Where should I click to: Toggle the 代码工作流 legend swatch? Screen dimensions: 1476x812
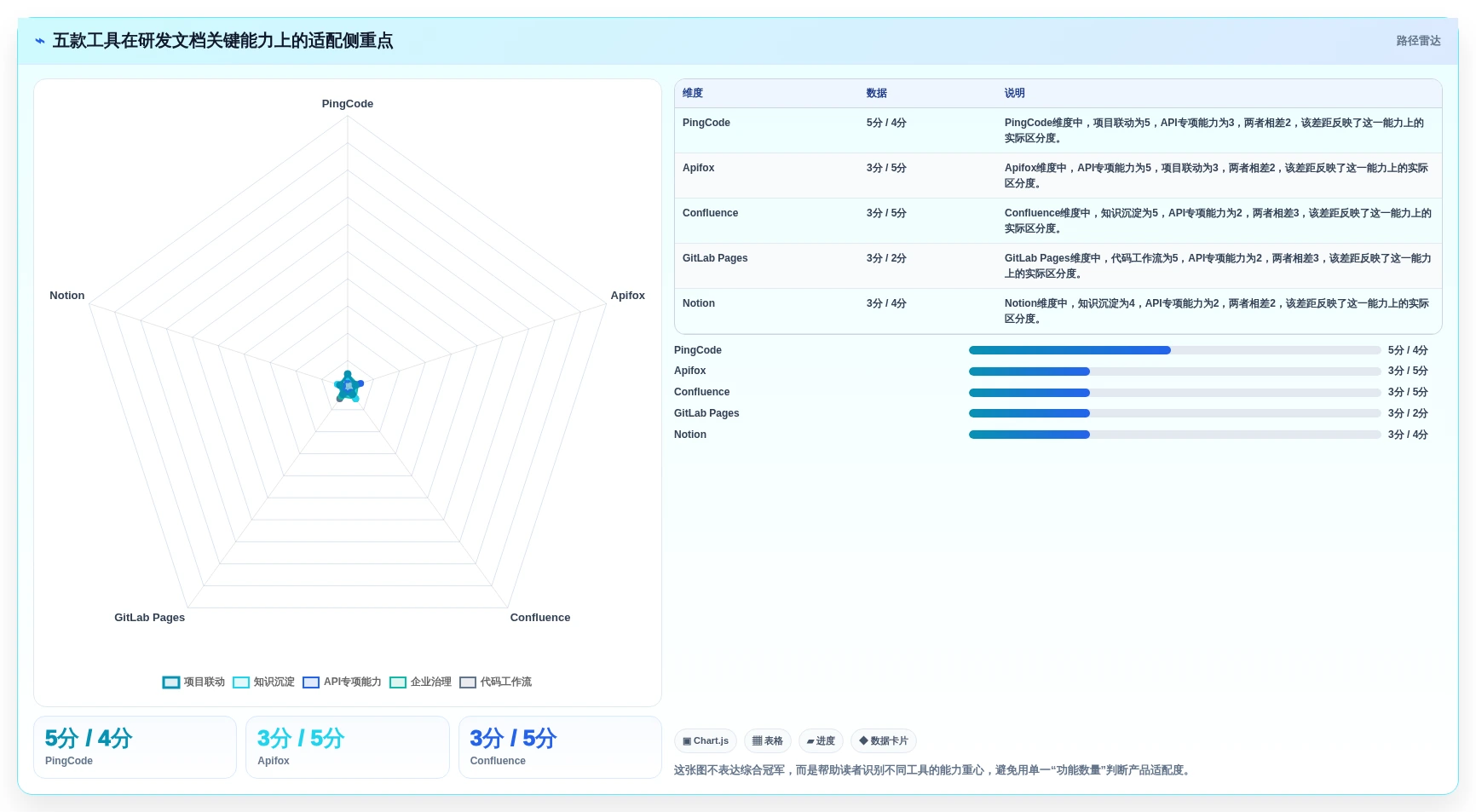pyautogui.click(x=468, y=682)
